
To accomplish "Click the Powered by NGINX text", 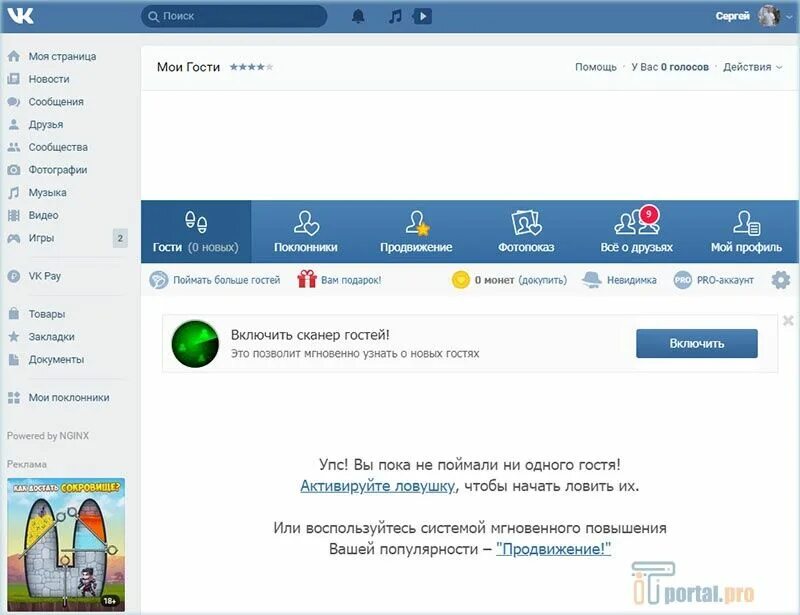I will [x=48, y=436].
